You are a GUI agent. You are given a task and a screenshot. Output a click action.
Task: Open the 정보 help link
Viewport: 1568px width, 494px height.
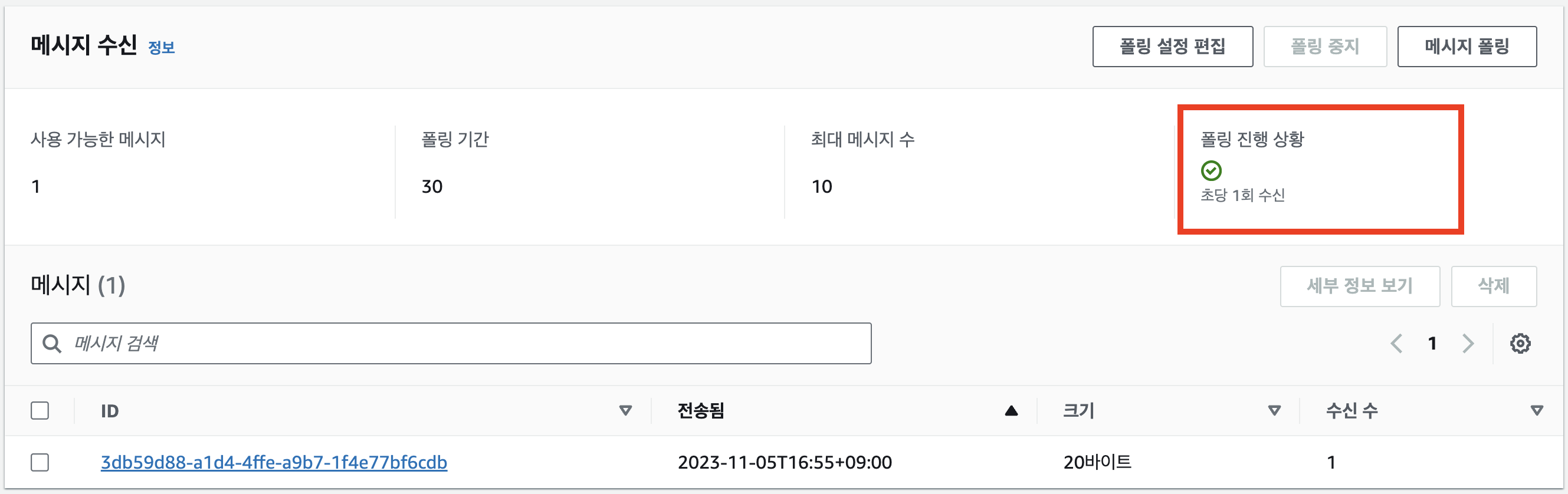[x=161, y=47]
